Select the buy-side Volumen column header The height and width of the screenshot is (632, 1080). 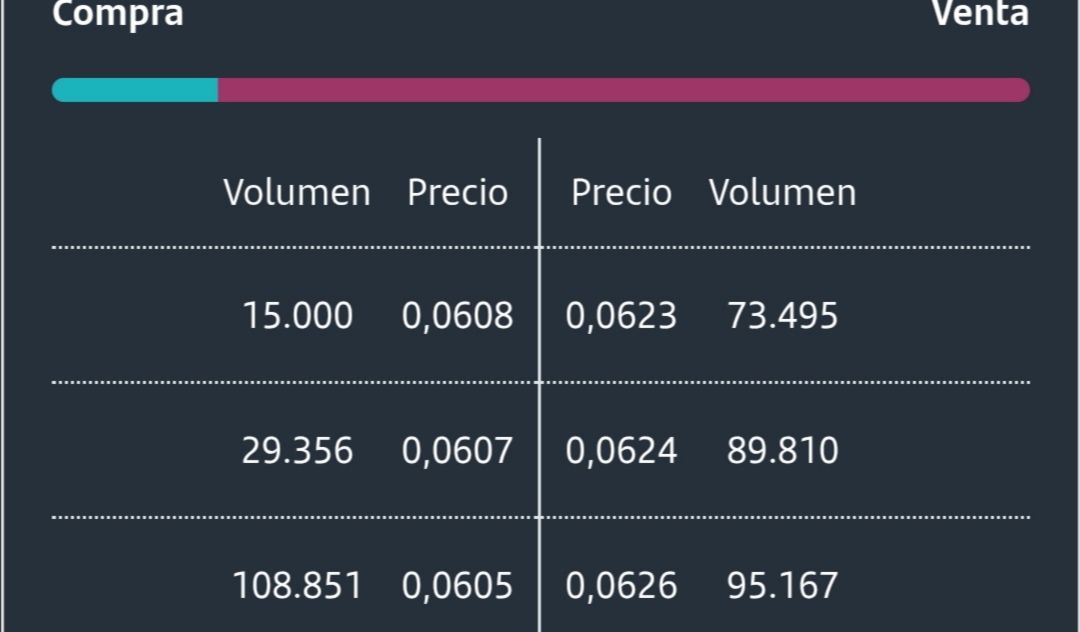tap(297, 192)
